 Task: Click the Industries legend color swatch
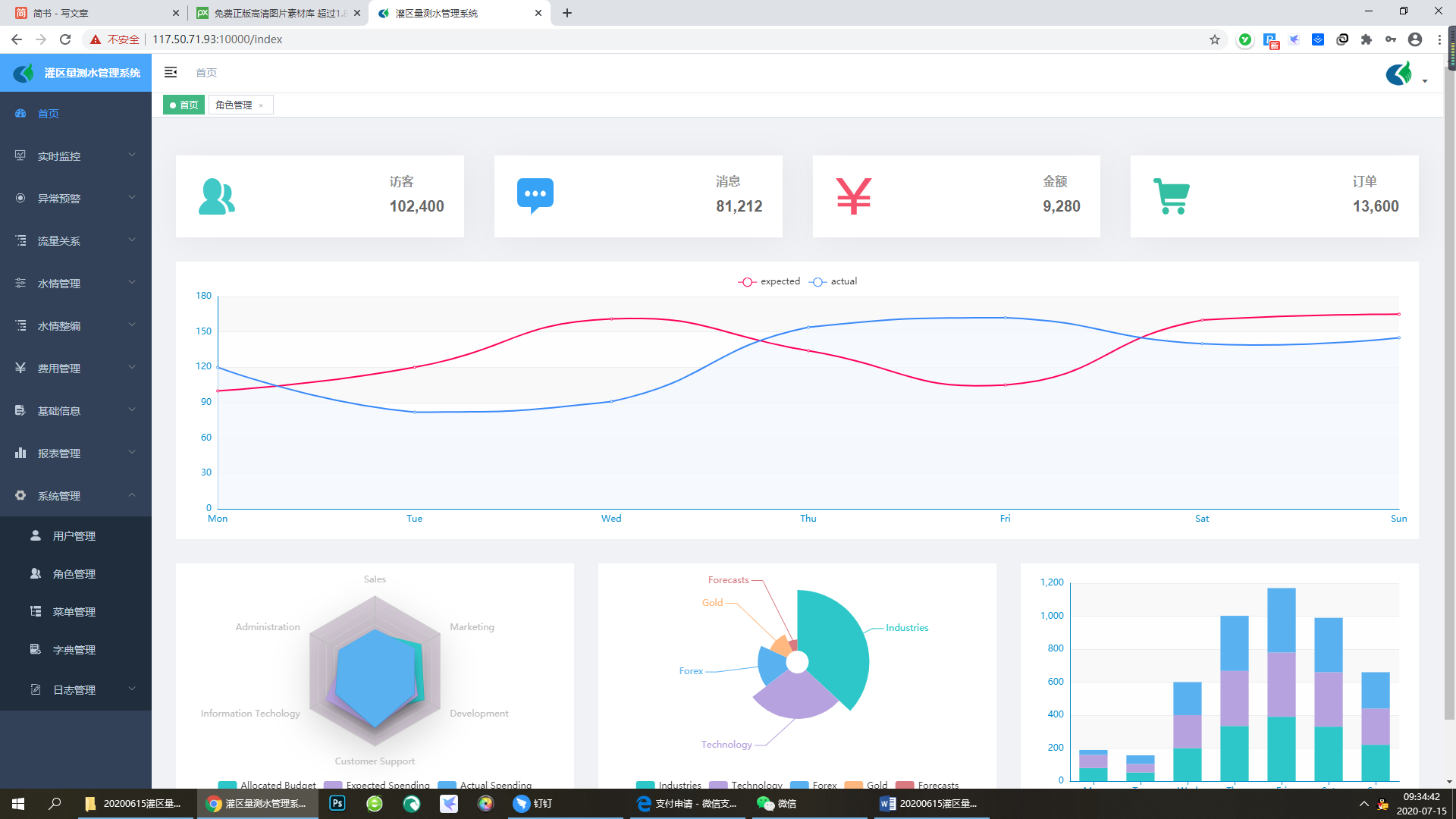point(645,785)
